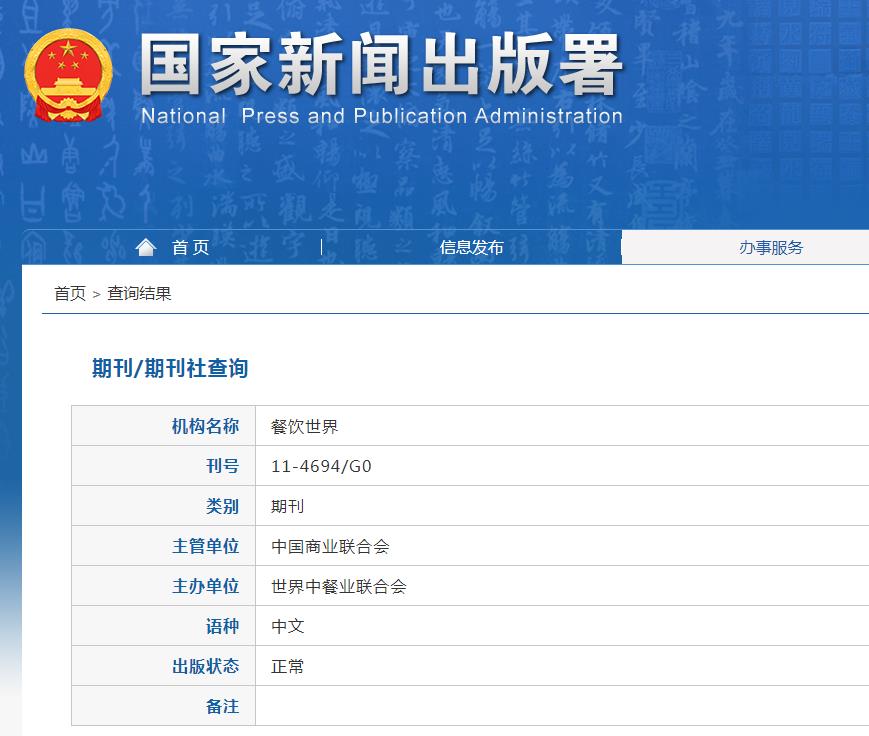
Task: Open the 信息发布 navigation menu
Action: pyautogui.click(x=471, y=248)
